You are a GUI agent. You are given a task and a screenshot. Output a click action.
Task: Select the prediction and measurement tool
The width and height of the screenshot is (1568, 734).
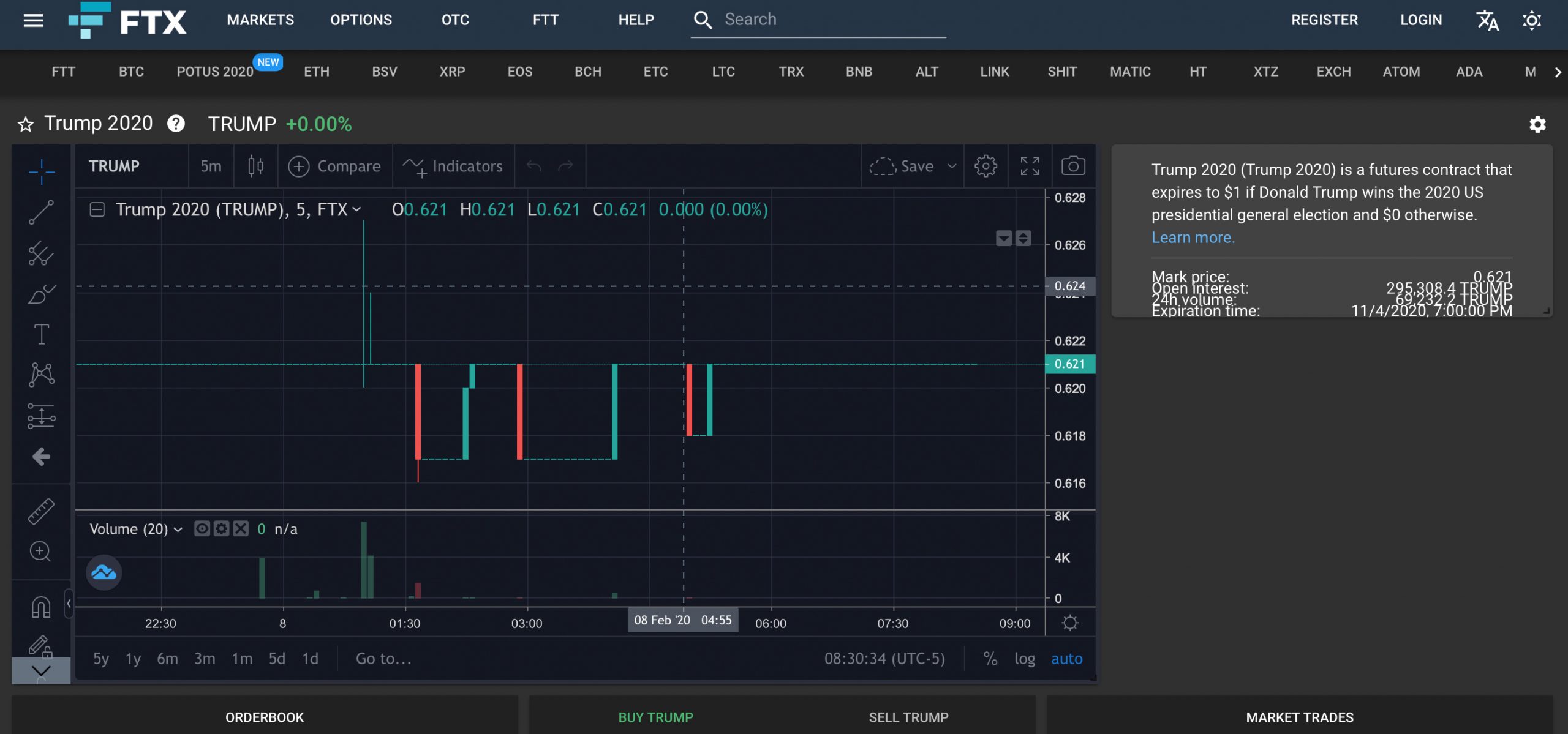(x=41, y=416)
